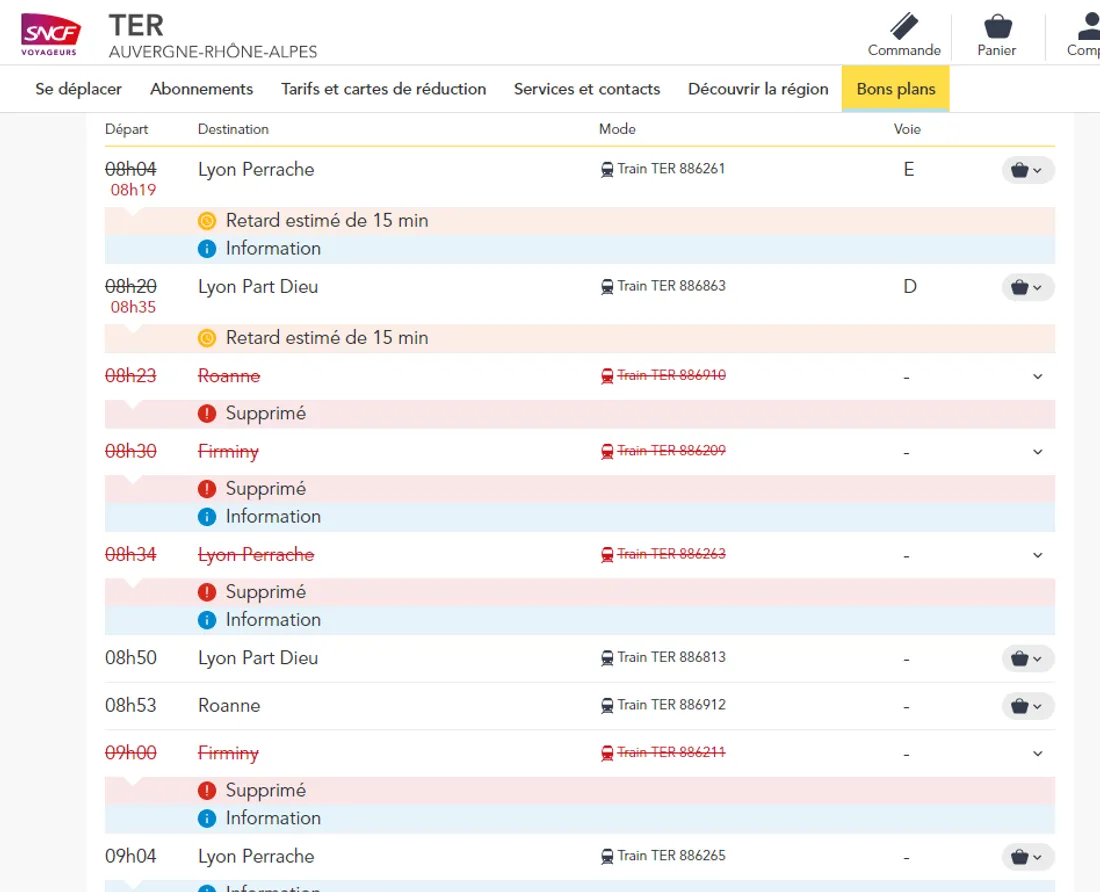Open the Panier basket icon
The image size is (1100, 892).
pos(997,27)
